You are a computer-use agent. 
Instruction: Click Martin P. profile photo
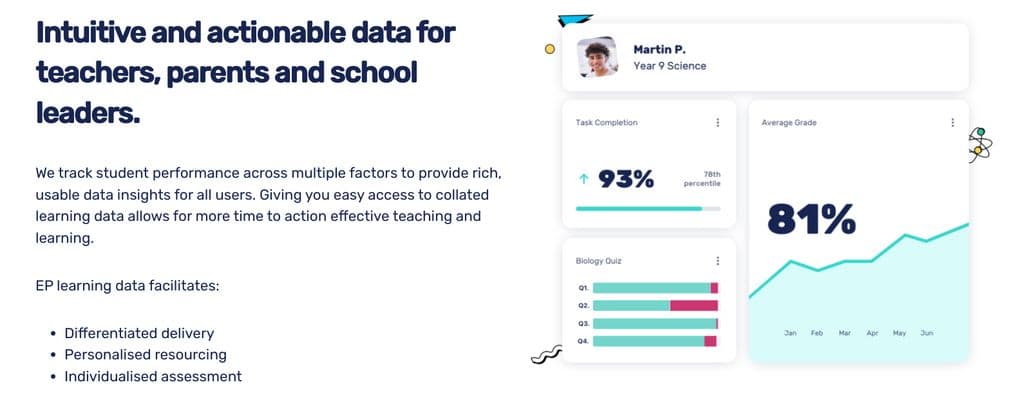598,57
